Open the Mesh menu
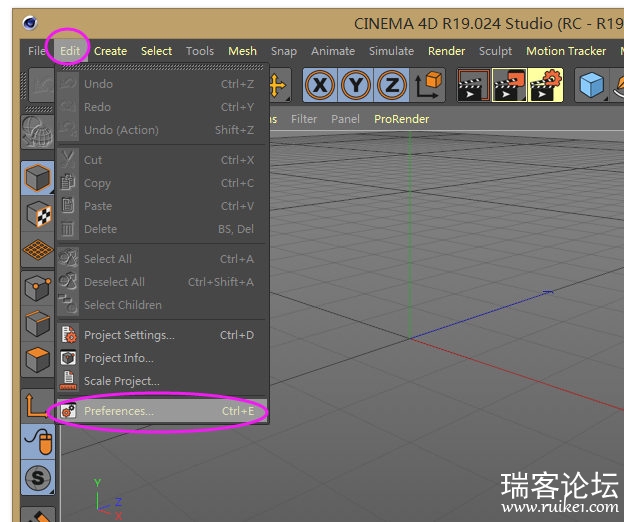 coord(242,51)
